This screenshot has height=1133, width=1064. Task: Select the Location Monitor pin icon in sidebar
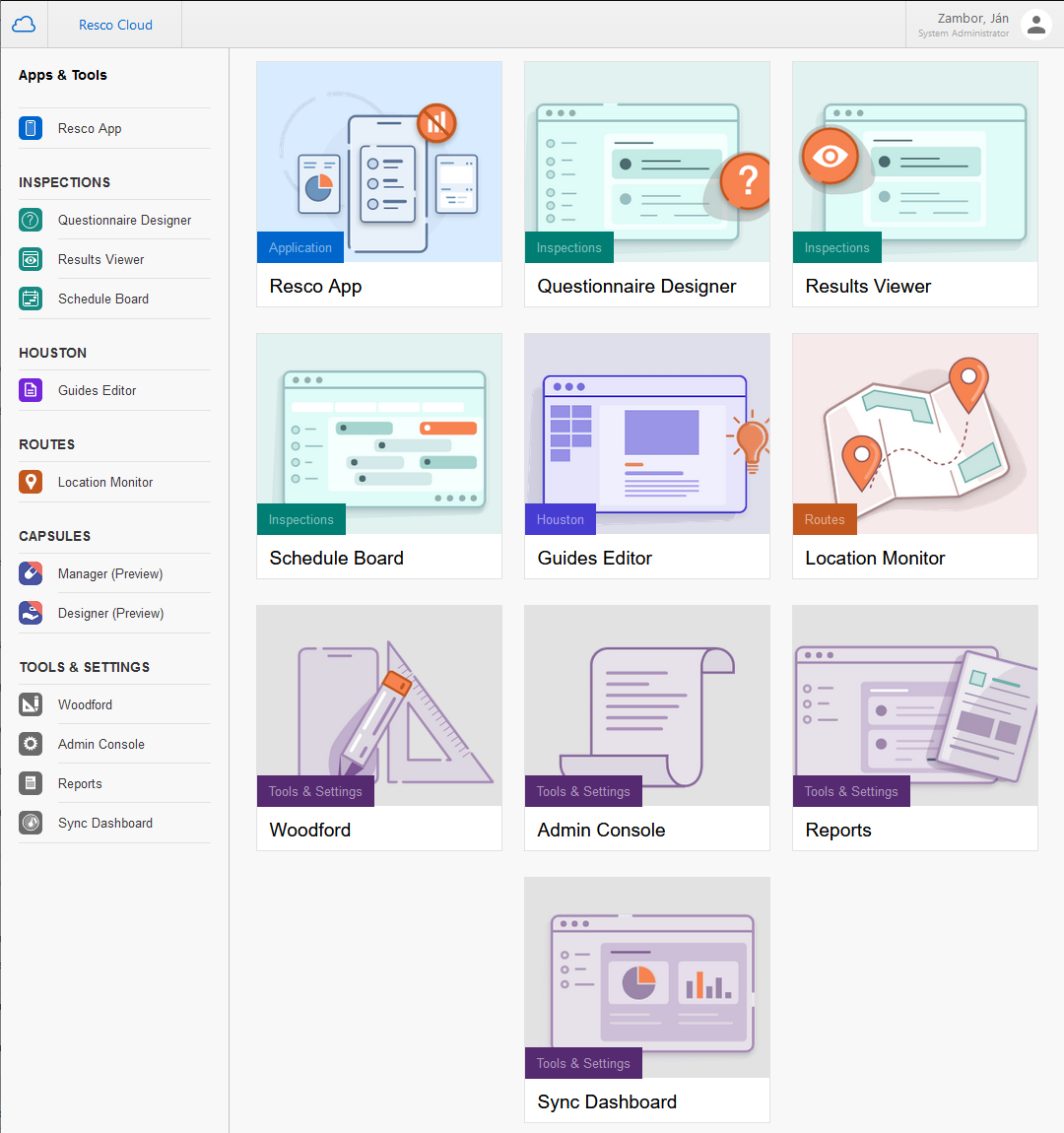pos(31,482)
